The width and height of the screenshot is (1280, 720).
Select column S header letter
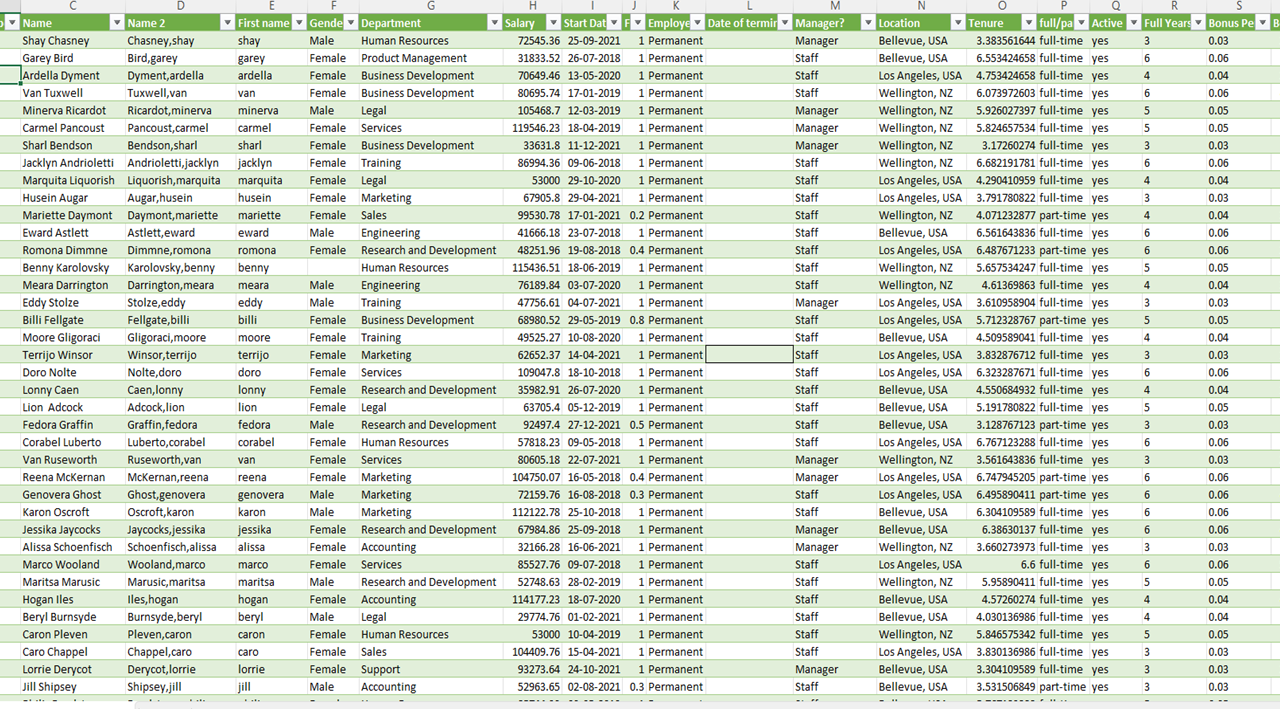(1238, 6)
